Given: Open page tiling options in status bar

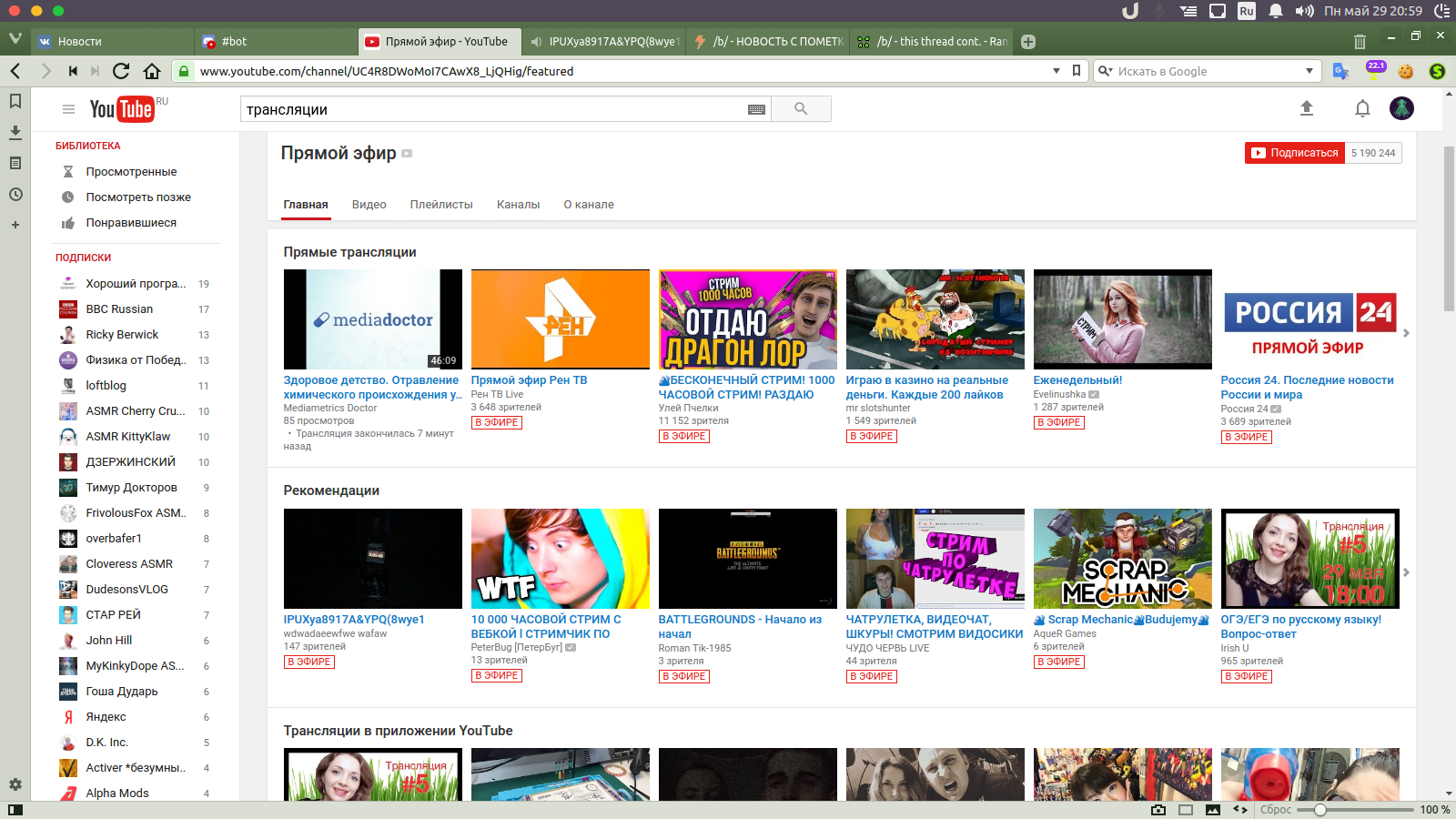Looking at the screenshot, I should coord(1186,809).
